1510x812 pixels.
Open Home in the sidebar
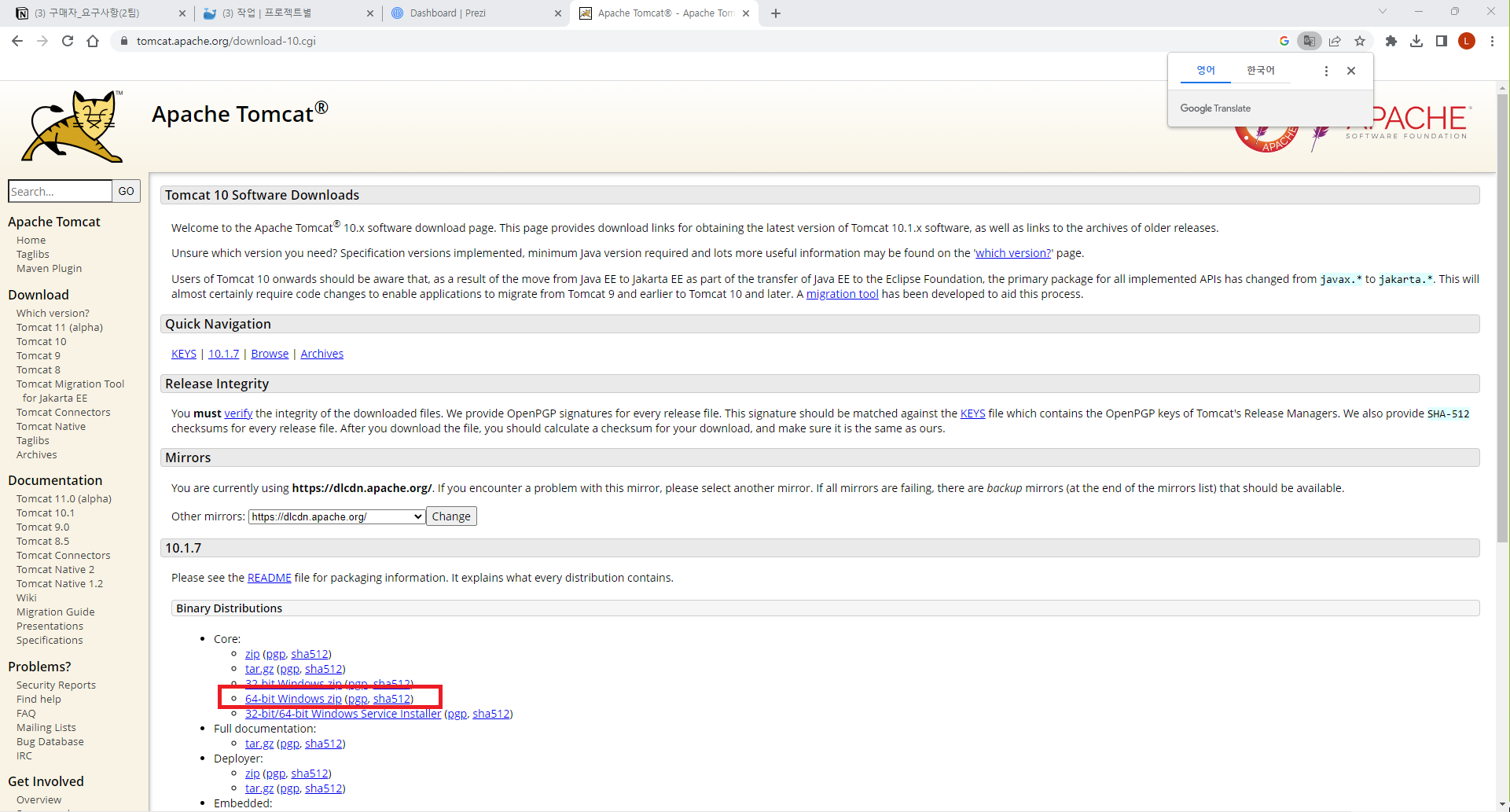tap(31, 240)
